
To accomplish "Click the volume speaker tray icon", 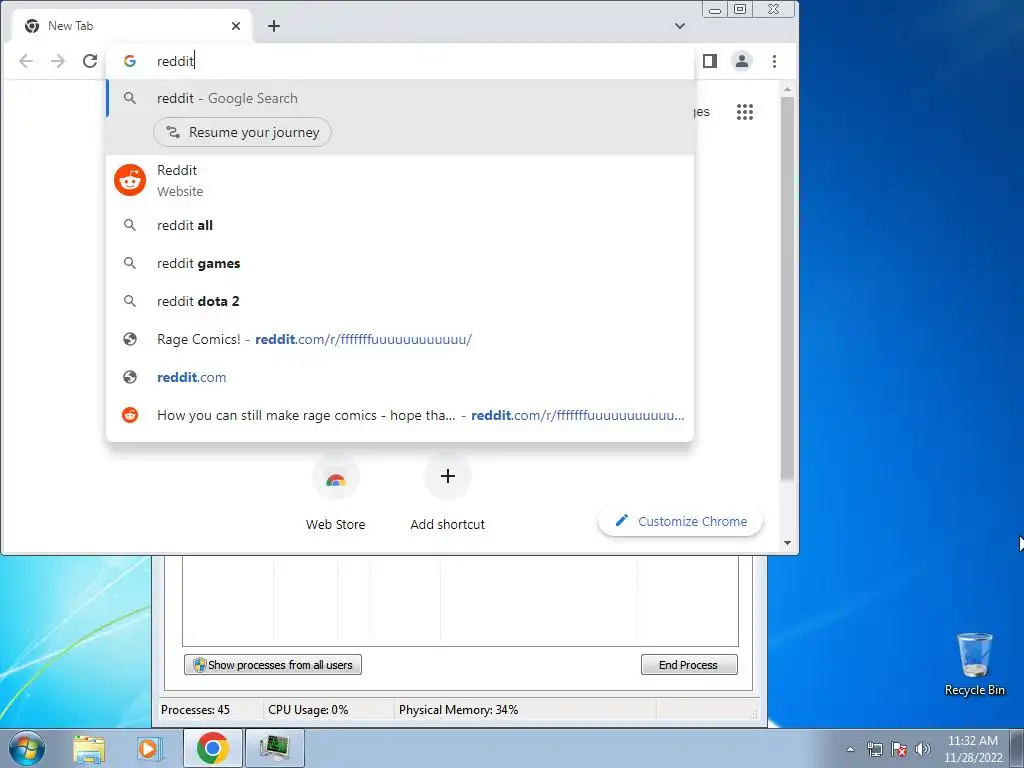I will pos(922,749).
